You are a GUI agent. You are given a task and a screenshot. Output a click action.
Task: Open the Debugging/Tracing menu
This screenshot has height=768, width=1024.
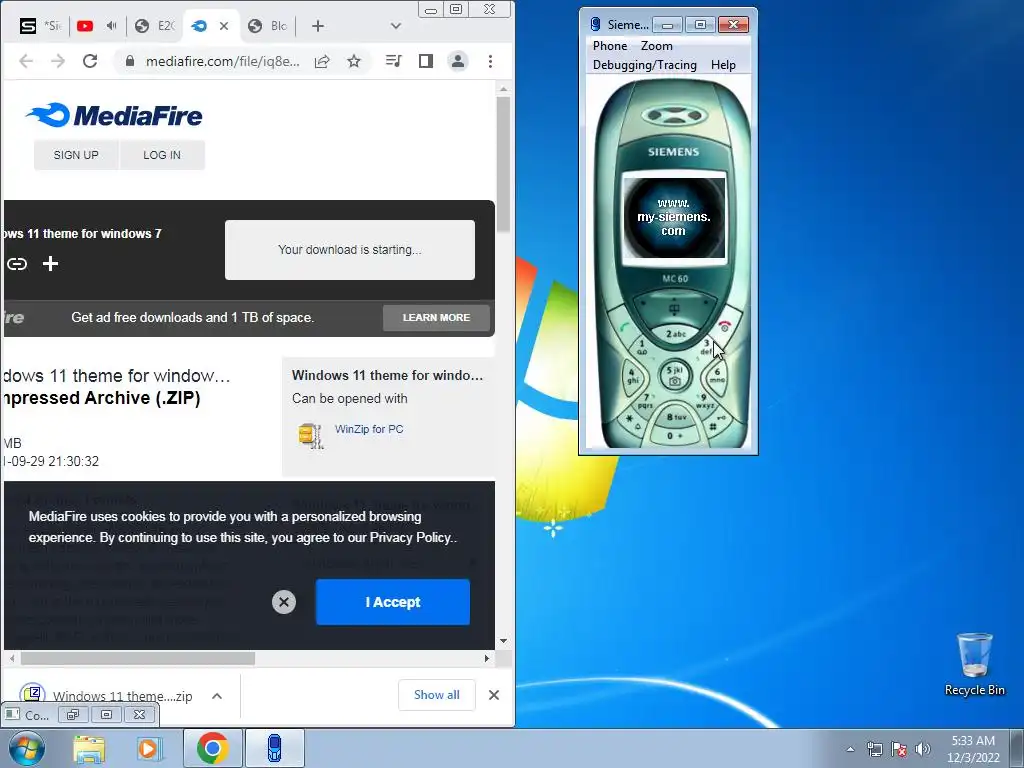click(645, 65)
